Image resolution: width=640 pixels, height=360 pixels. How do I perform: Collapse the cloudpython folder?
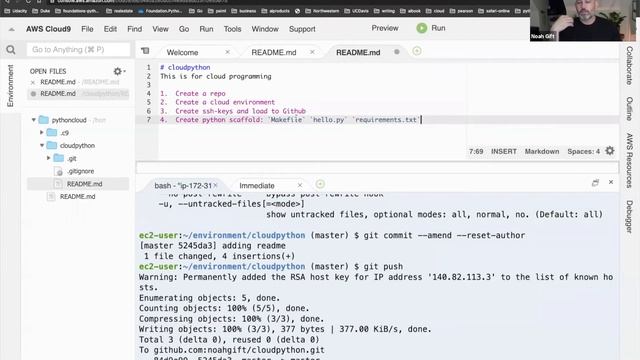[42, 145]
